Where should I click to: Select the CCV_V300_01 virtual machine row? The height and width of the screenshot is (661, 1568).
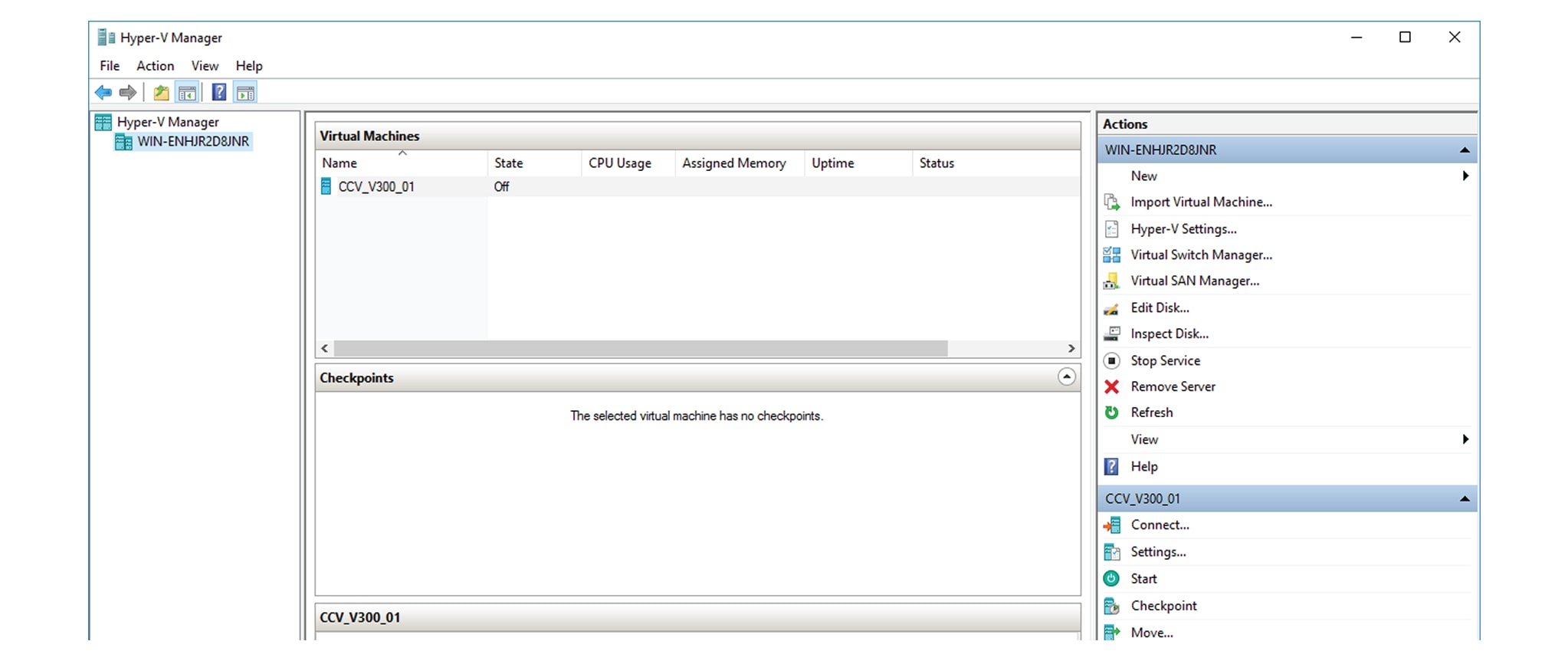coord(698,186)
